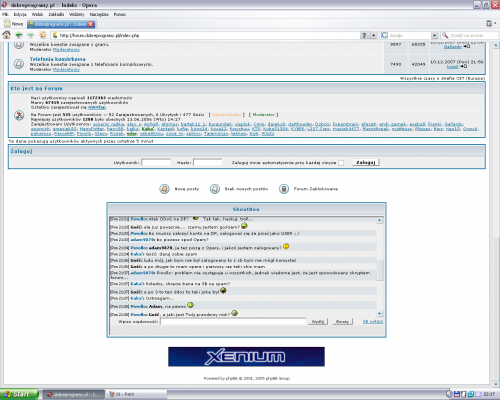Image resolution: width=500 pixels, height=400 pixels.
Task: Enable automatic login checkbox
Action: point(341,163)
